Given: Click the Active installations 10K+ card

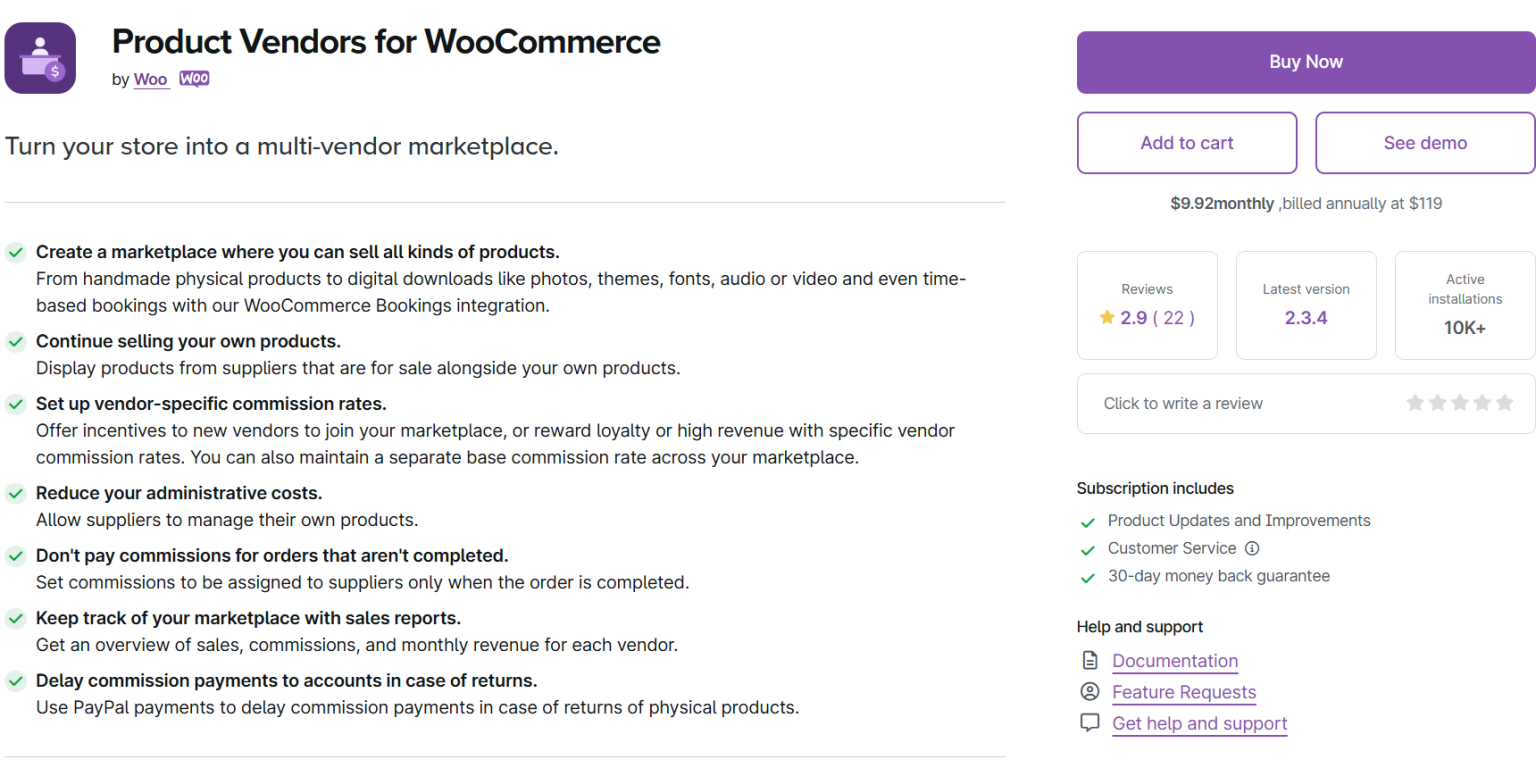Looking at the screenshot, I should pos(1464,305).
